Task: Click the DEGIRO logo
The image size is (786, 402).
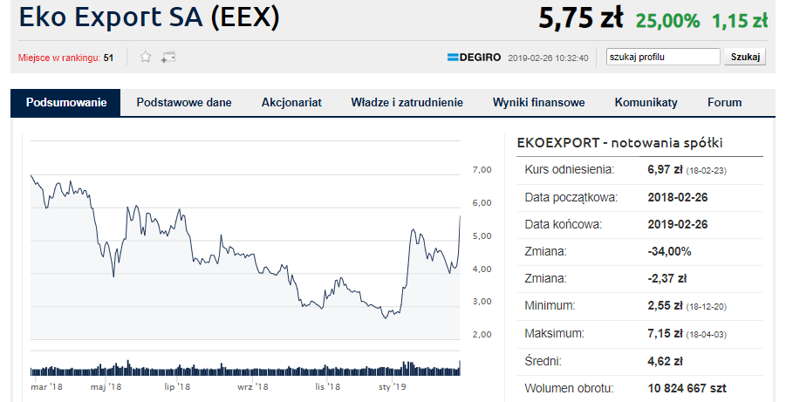Action: [474, 57]
